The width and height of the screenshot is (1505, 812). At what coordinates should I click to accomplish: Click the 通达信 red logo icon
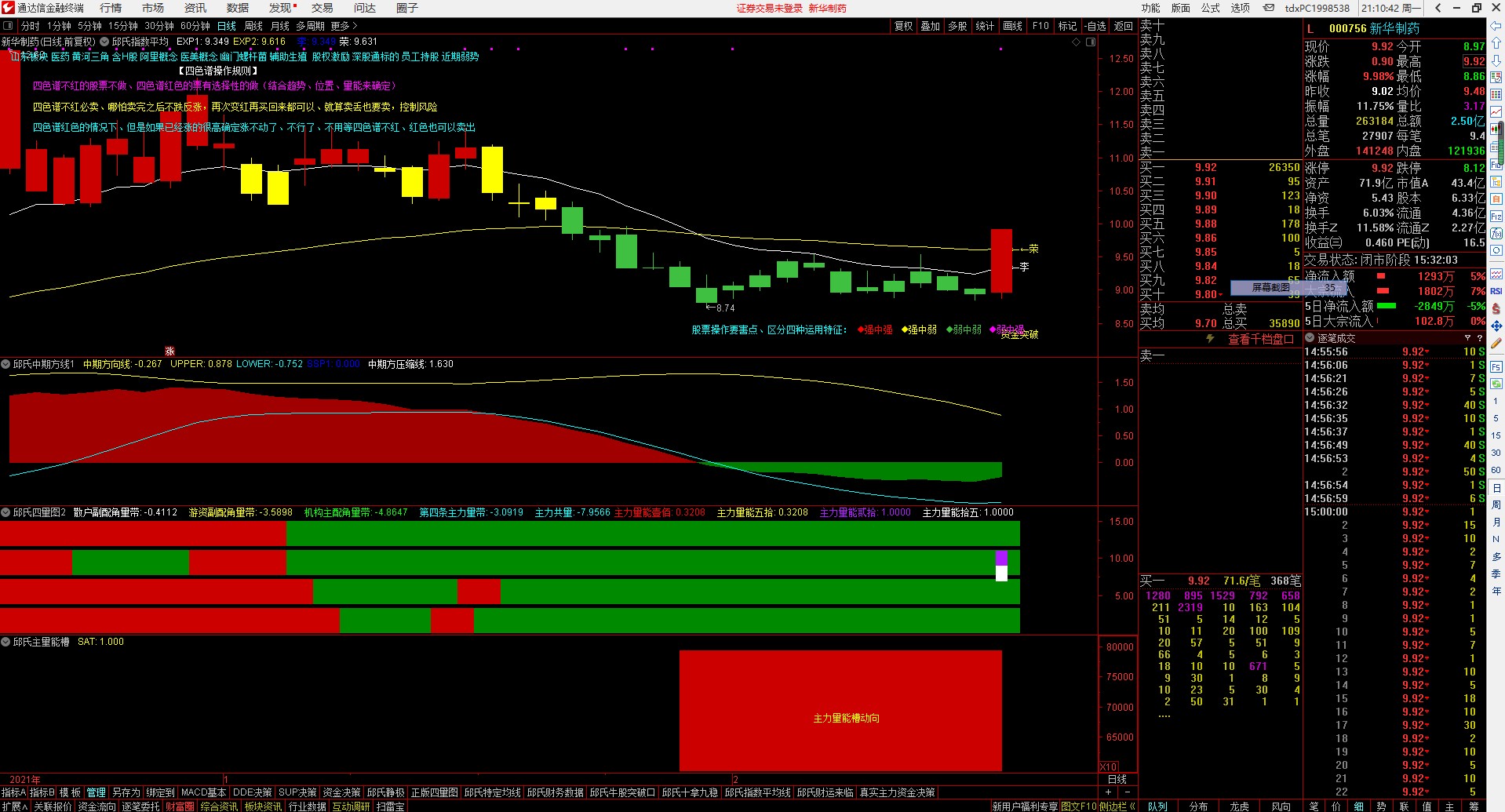coord(8,8)
